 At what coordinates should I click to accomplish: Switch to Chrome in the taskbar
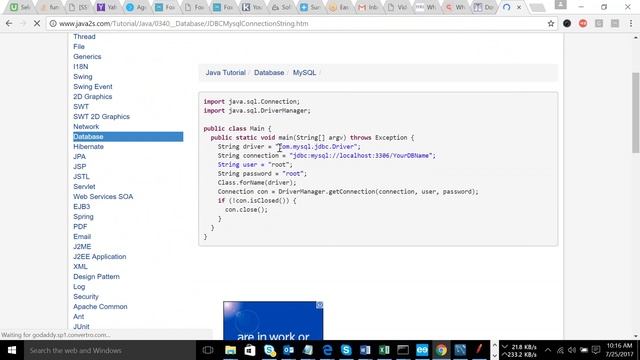point(441,350)
